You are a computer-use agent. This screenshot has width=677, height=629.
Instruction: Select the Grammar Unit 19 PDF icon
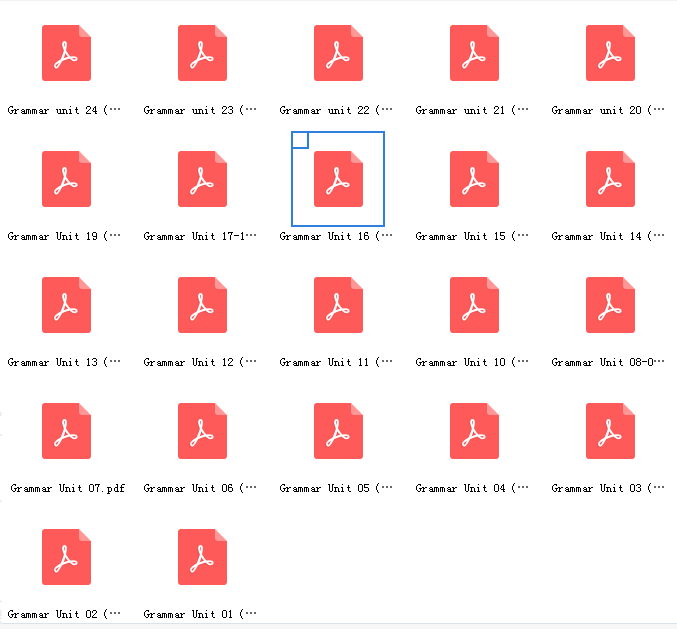pyautogui.click(x=66, y=179)
